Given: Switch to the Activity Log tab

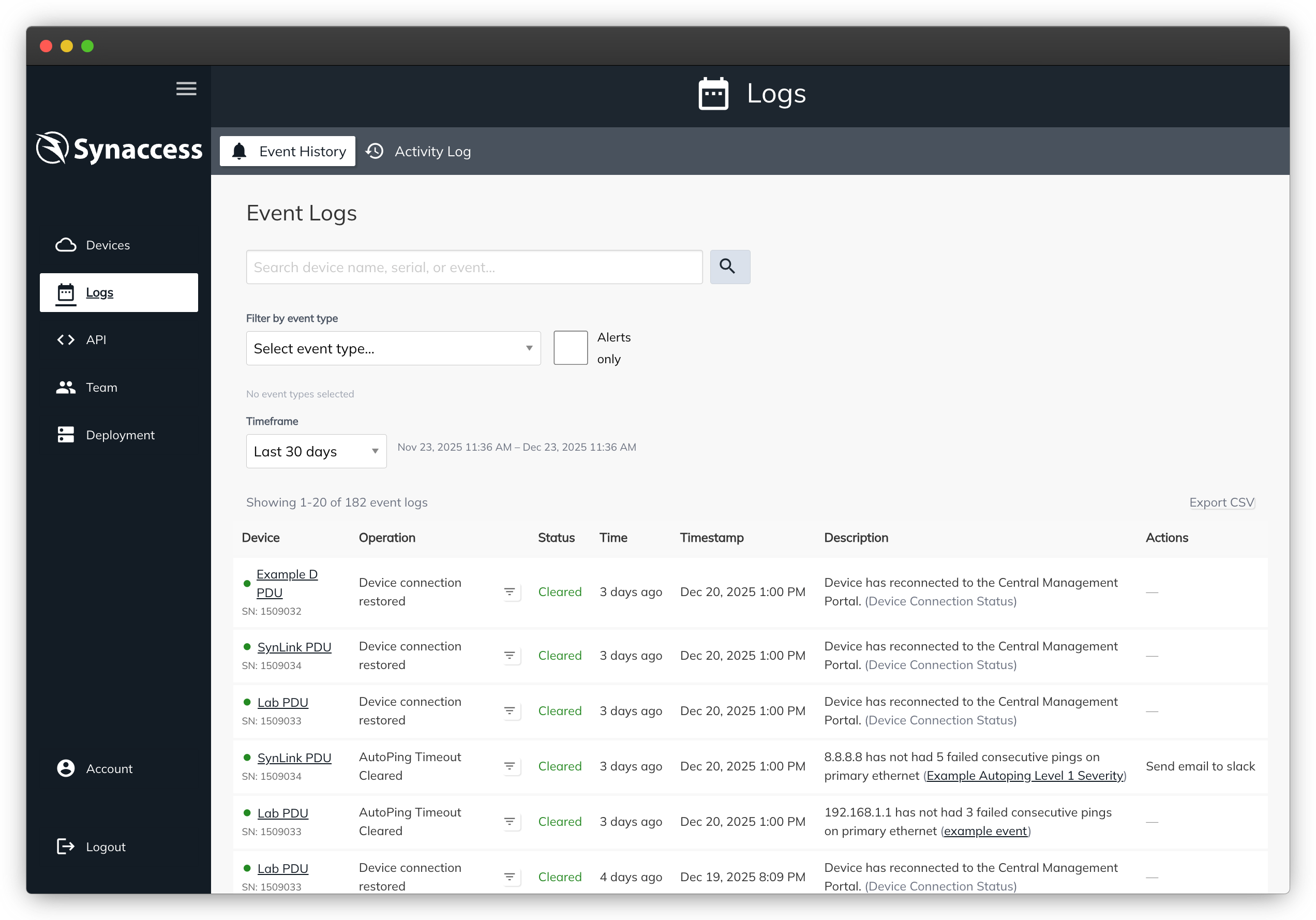Looking at the screenshot, I should click(x=419, y=152).
